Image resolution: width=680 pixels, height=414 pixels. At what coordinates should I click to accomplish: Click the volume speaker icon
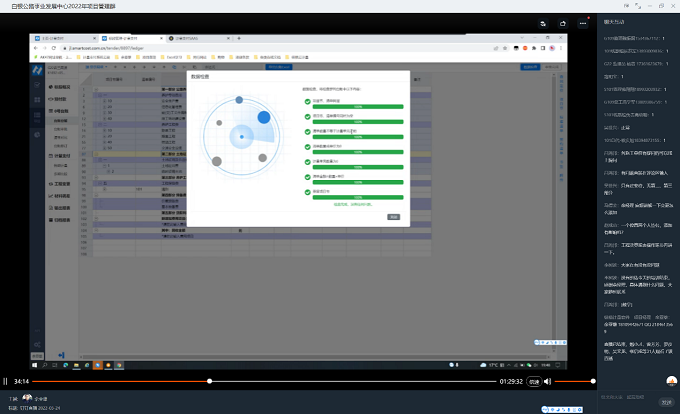(547, 381)
